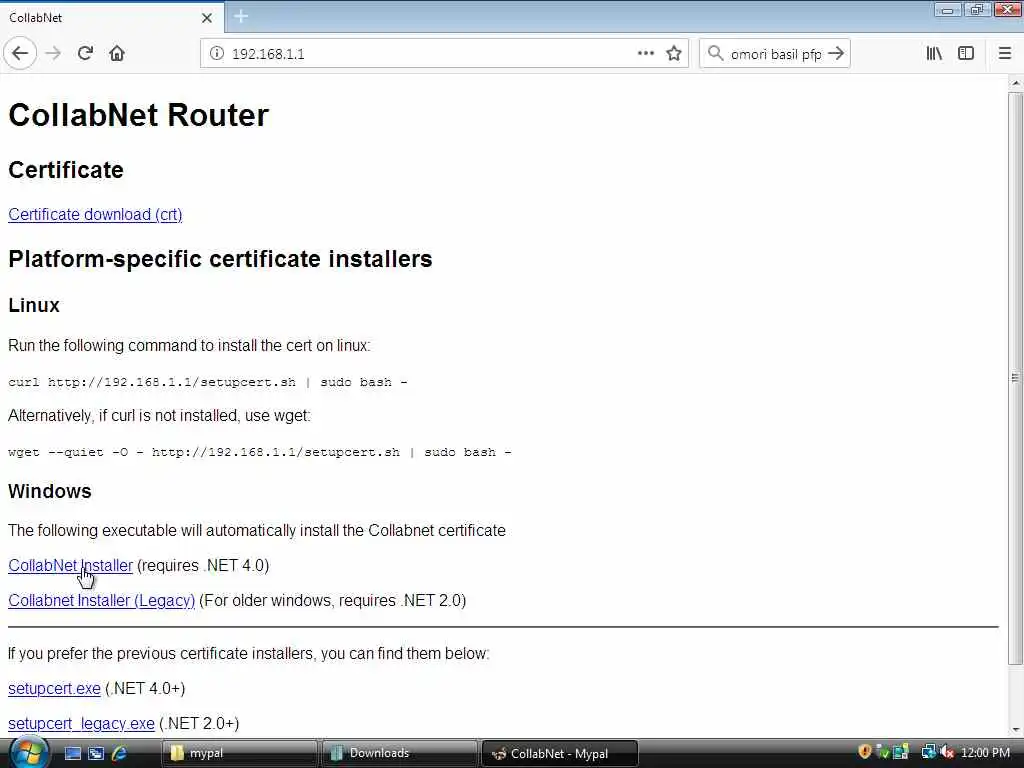Open a new tab with the plus button
Viewport: 1024px width, 768px height.
point(241,16)
